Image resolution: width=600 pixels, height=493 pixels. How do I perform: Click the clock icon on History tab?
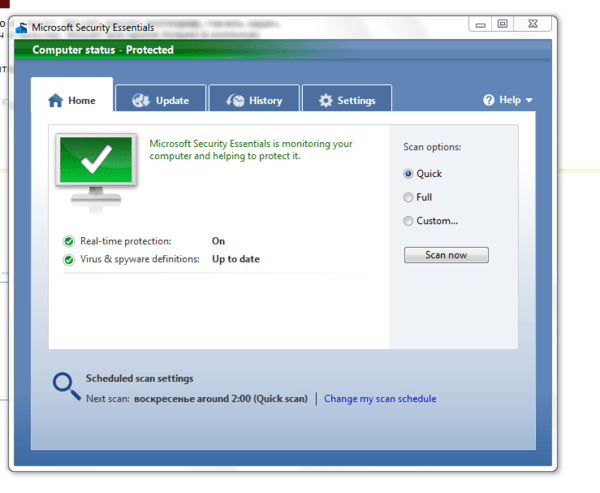(235, 101)
